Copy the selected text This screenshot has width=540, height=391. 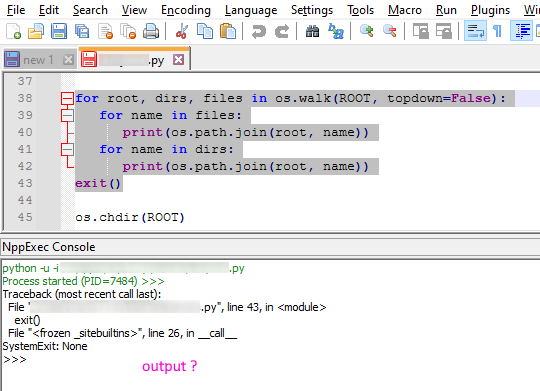coord(205,31)
